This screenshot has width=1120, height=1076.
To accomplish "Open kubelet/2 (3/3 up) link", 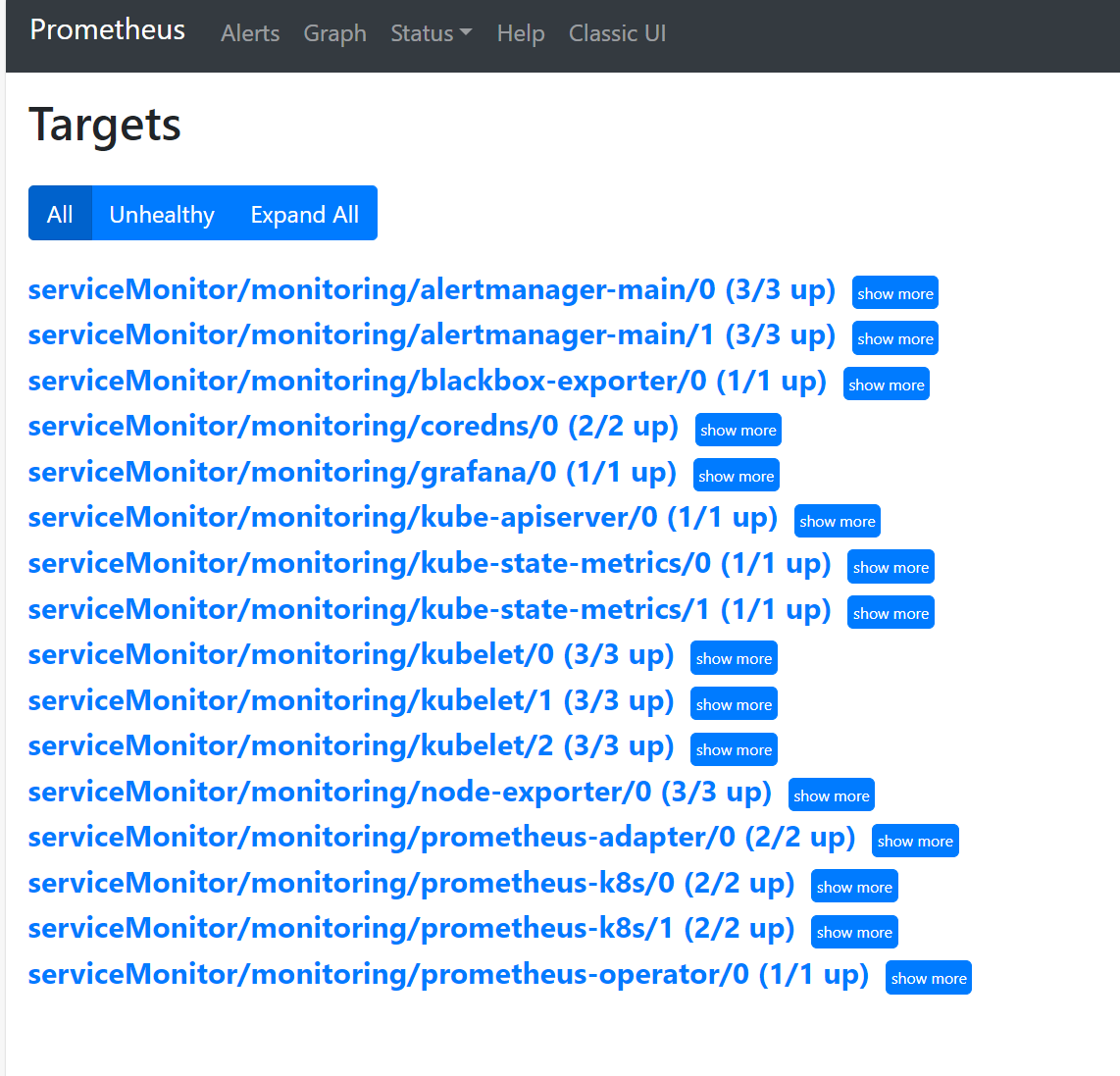I will 351,747.
